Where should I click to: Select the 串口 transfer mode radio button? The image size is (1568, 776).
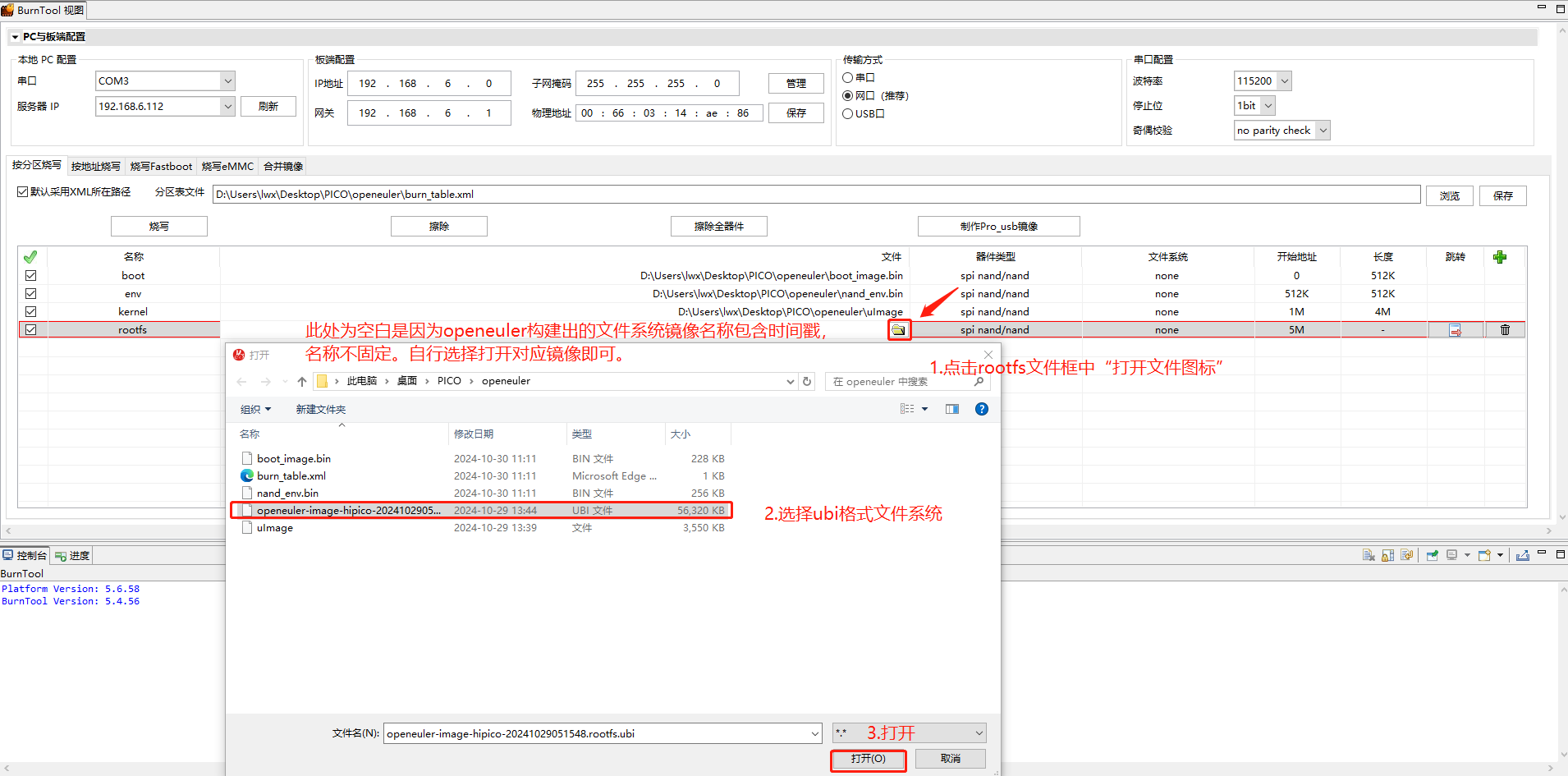coord(848,78)
